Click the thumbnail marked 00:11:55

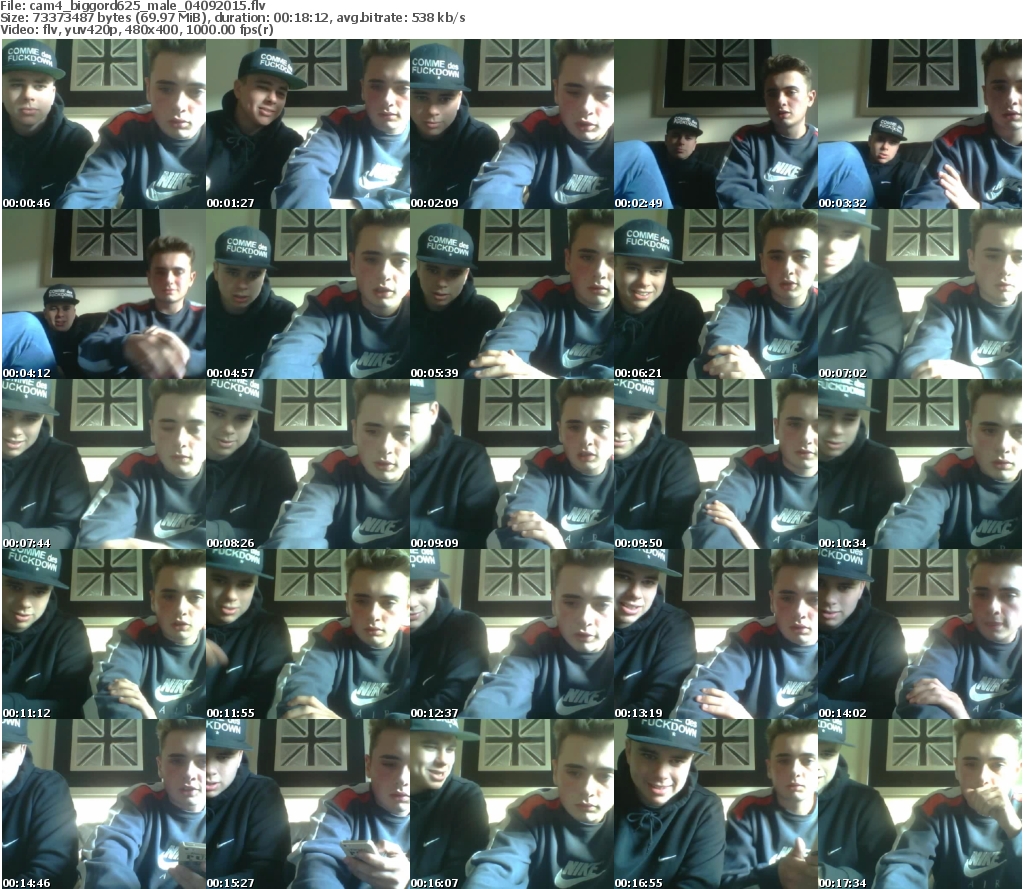pos(308,634)
